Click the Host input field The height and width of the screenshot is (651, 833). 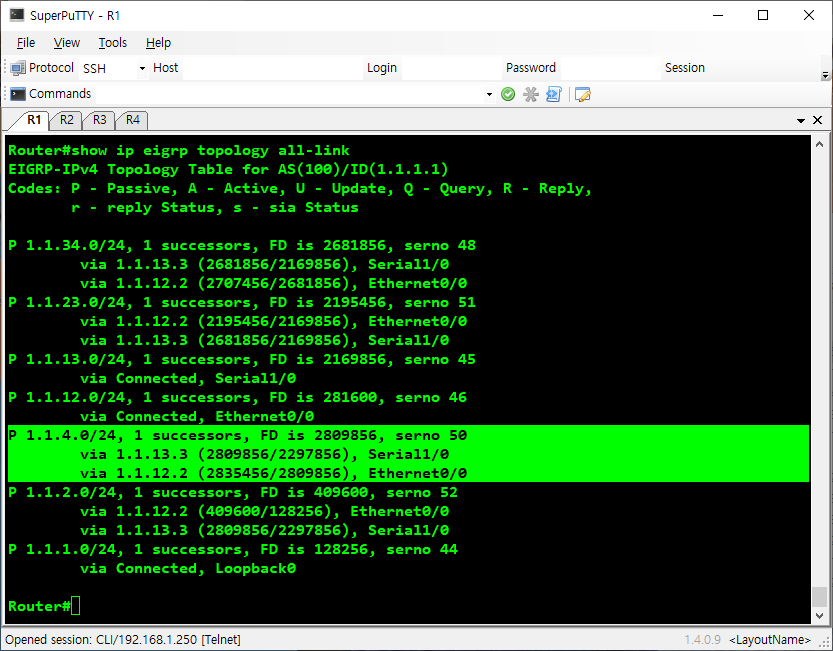click(x=273, y=68)
